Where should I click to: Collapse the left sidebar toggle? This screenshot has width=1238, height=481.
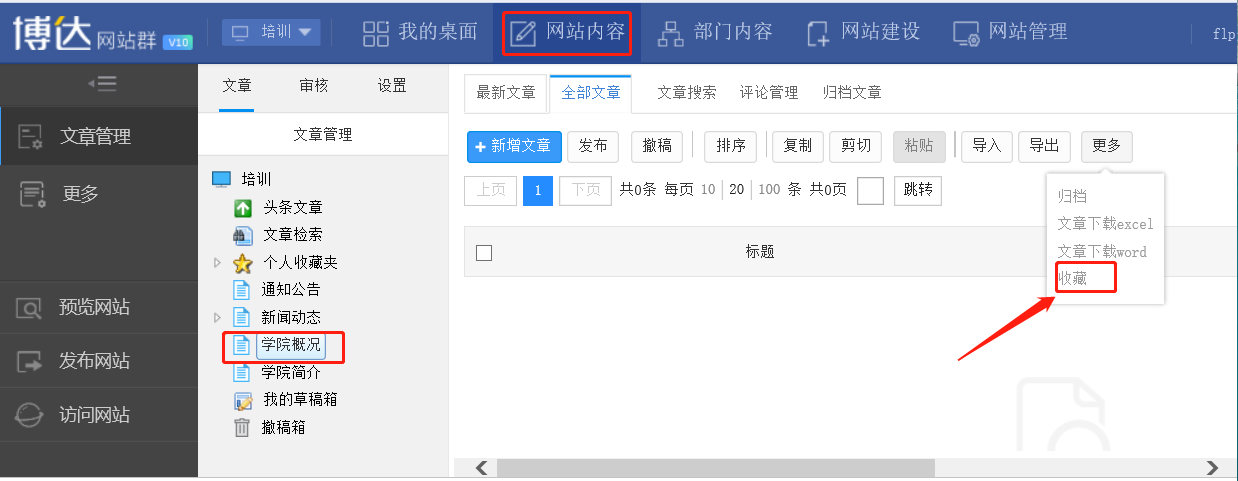click(102, 84)
